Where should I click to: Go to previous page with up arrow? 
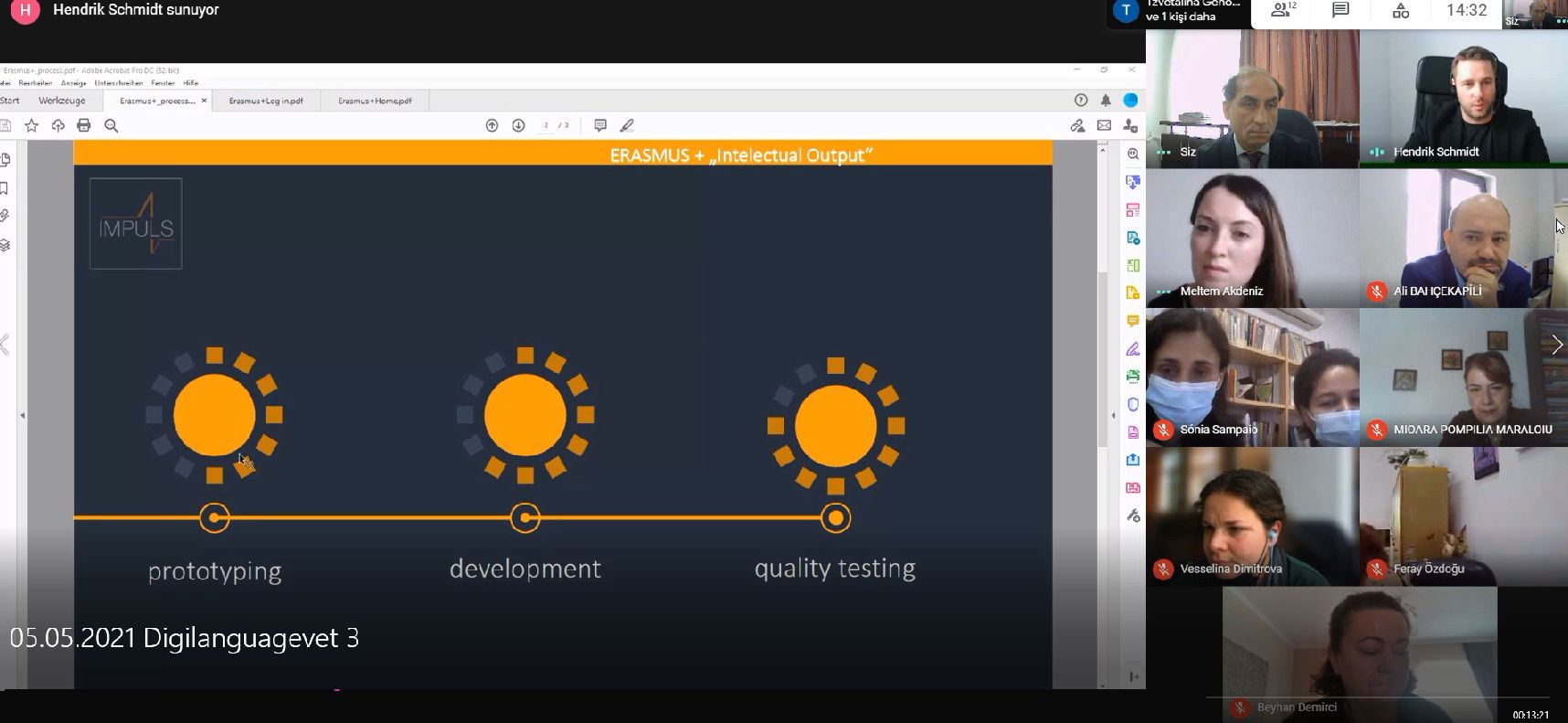[x=492, y=126]
